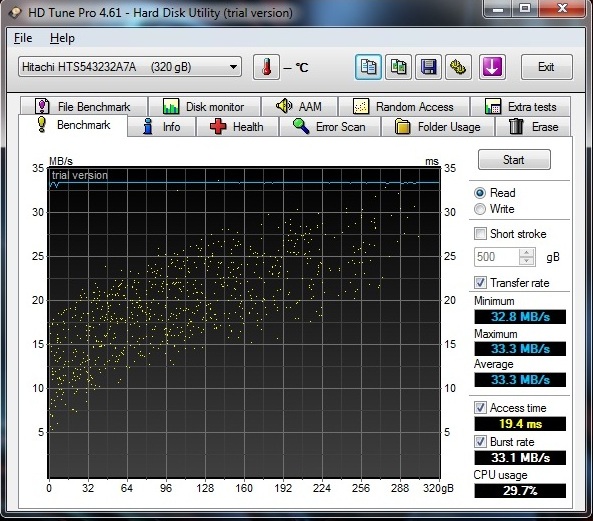This screenshot has height=521, width=593.
Task: Click the Exit button
Action: click(546, 67)
